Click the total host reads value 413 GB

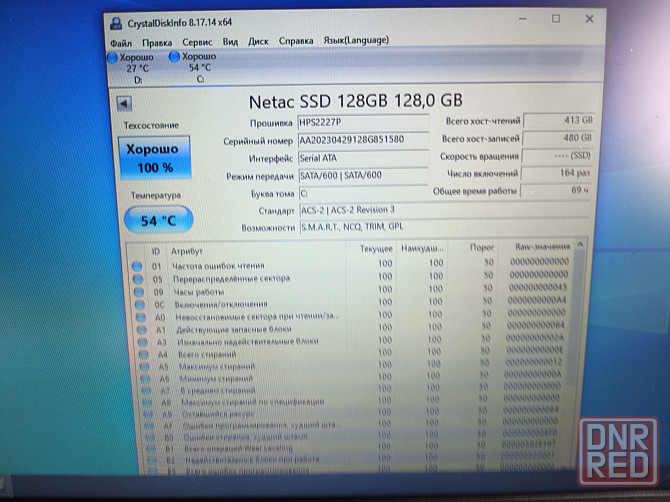(x=559, y=120)
